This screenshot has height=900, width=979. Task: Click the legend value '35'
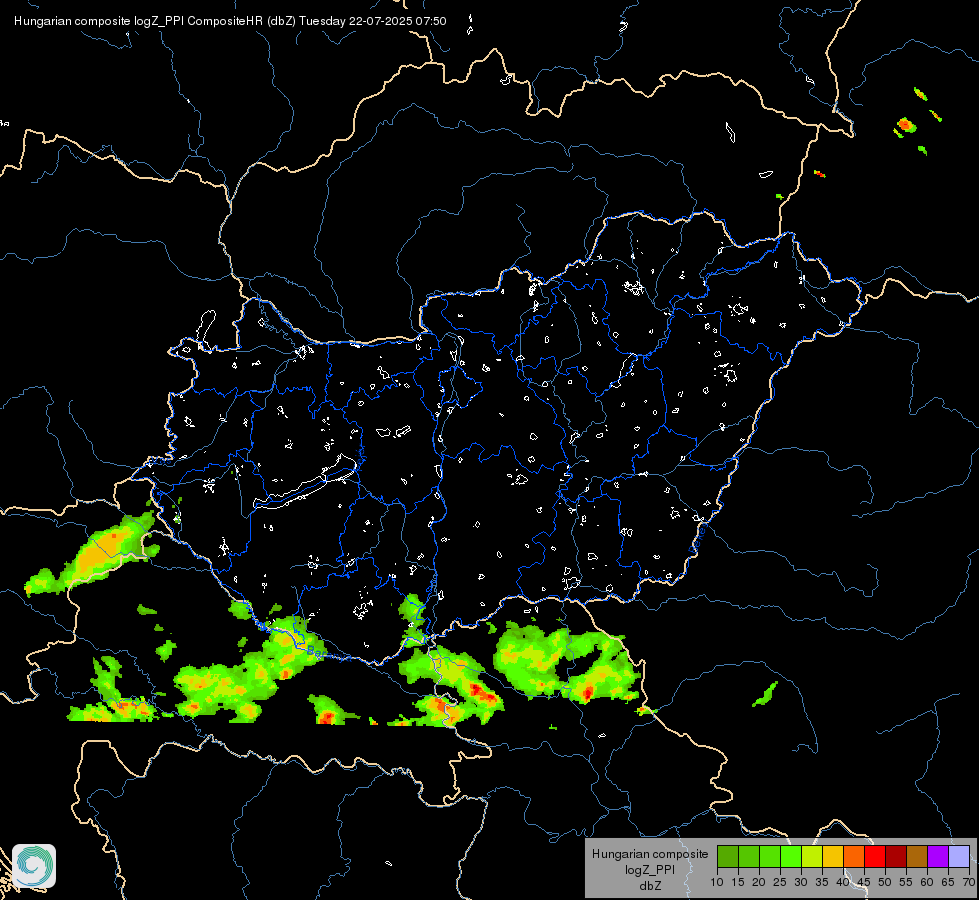[822, 882]
